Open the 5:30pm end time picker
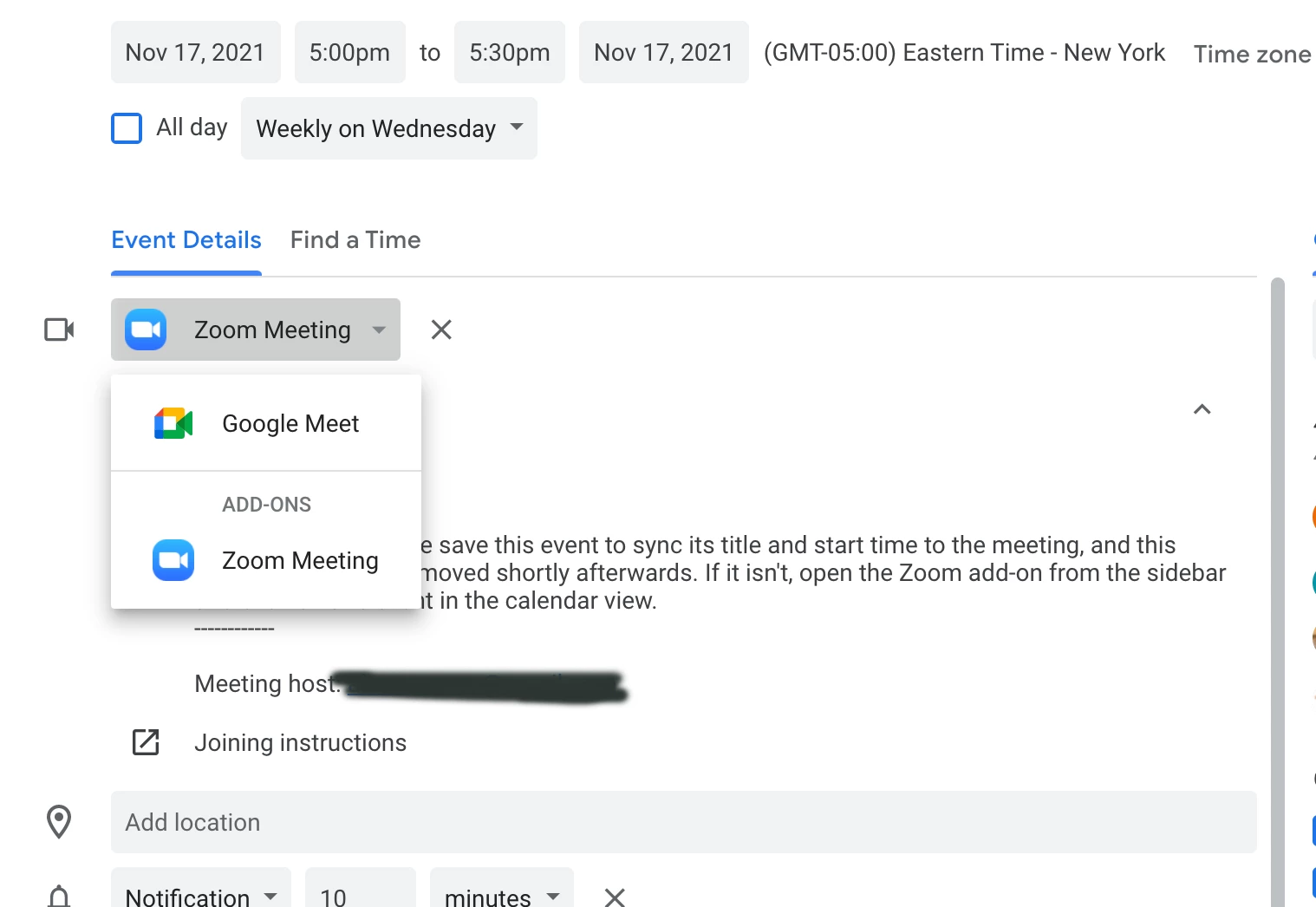The height and width of the screenshot is (907, 1316). click(509, 52)
